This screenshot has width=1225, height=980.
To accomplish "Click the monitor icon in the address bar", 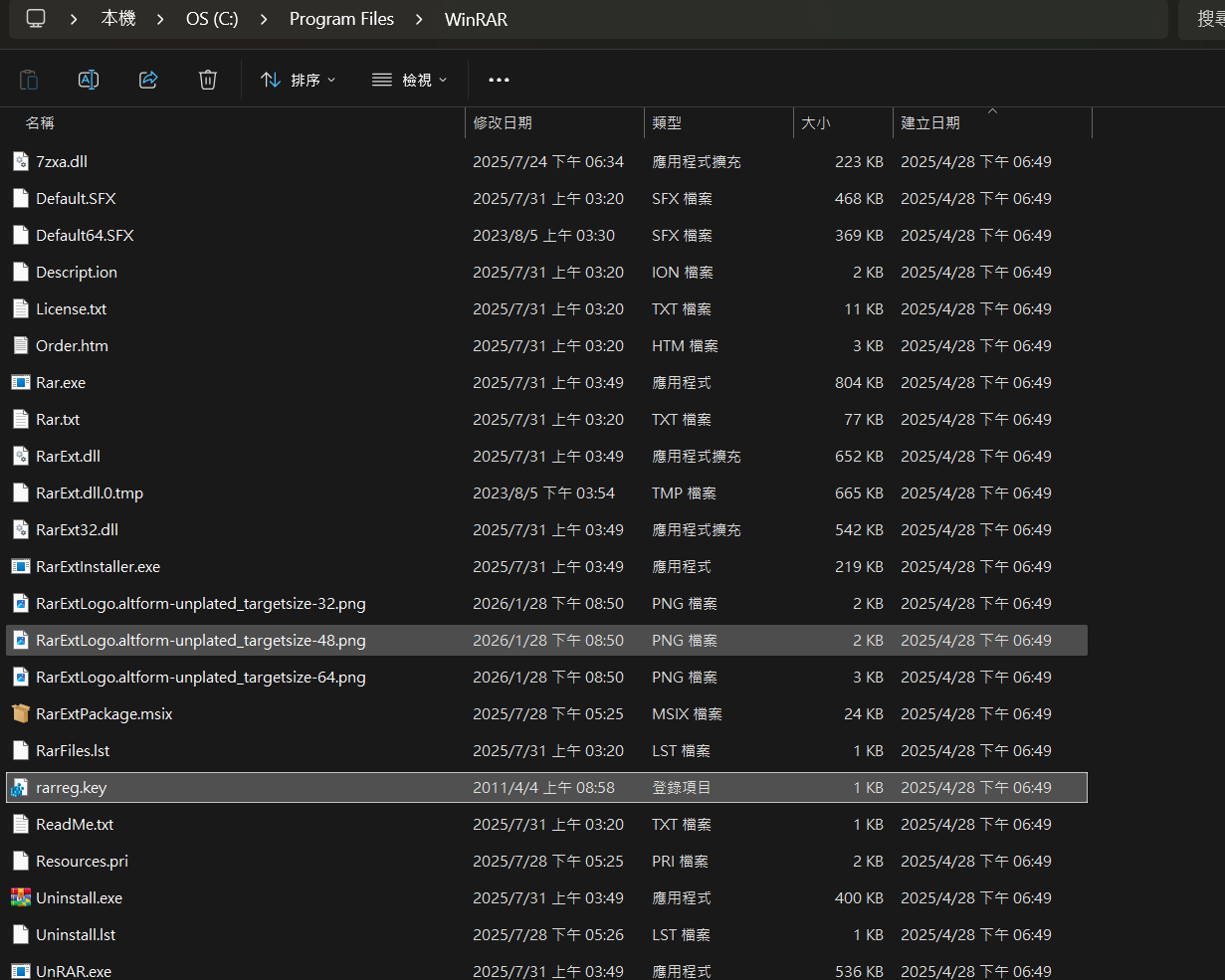I will click(36, 19).
